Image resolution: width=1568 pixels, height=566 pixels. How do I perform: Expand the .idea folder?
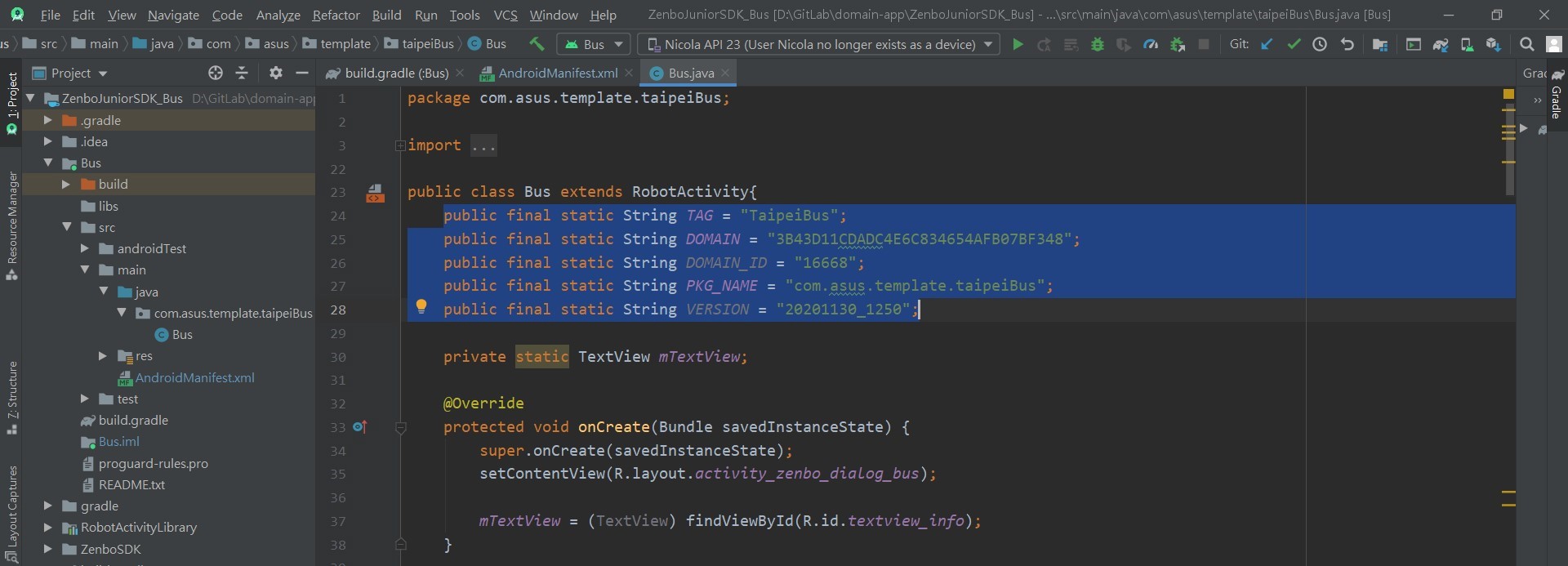pos(48,141)
